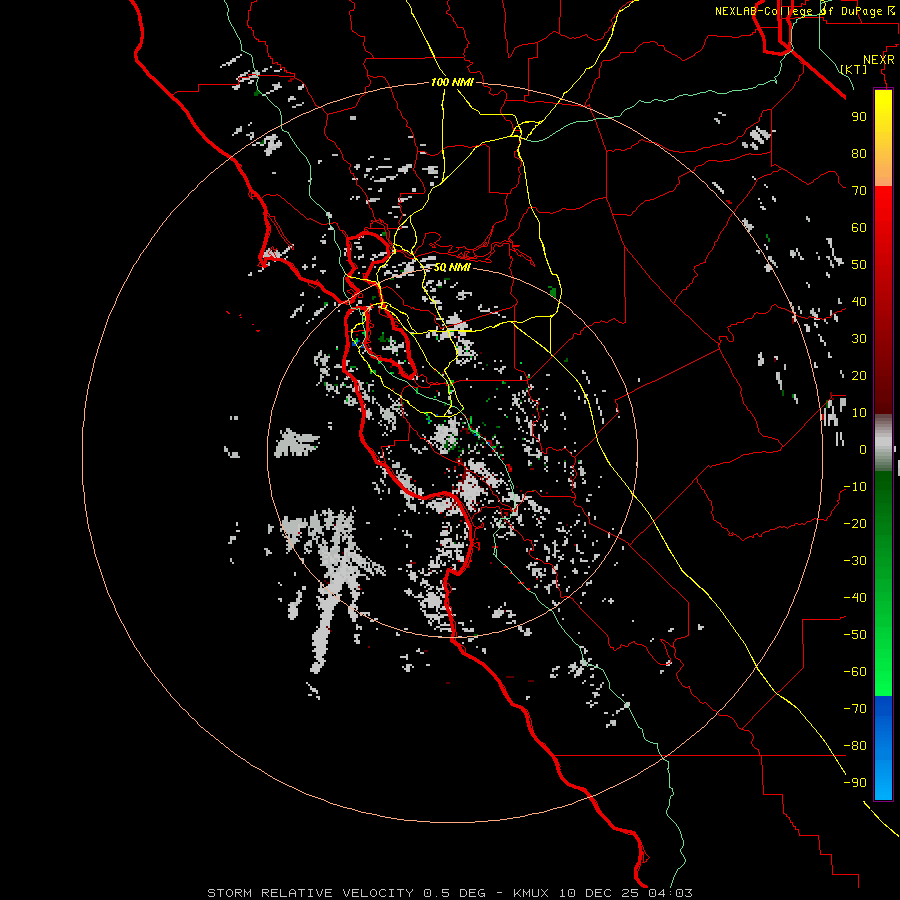Click the gray zero band of velocity scale
Image resolution: width=900 pixels, height=900 pixels.
pyautogui.click(x=883, y=443)
